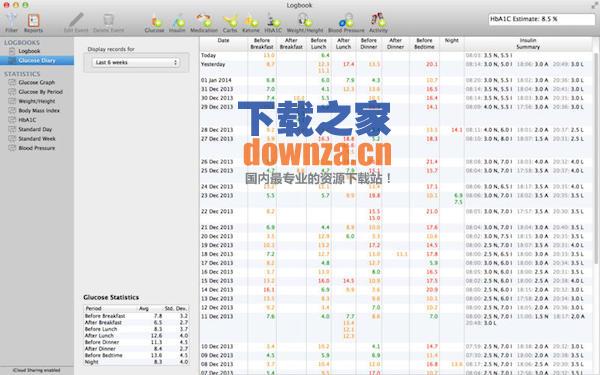Add an HbA1C entry from toolbar
Viewport: 600px width, 375px height.
point(273,23)
